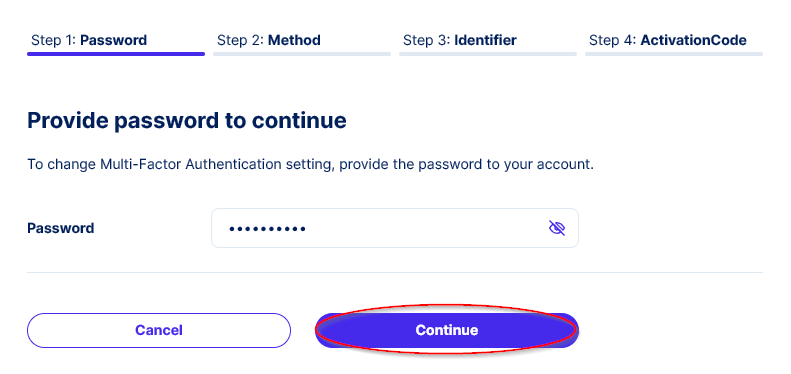Screen dimensions: 791x374
Task: Click the horizontal divider above the buttons
Action: coord(395,273)
